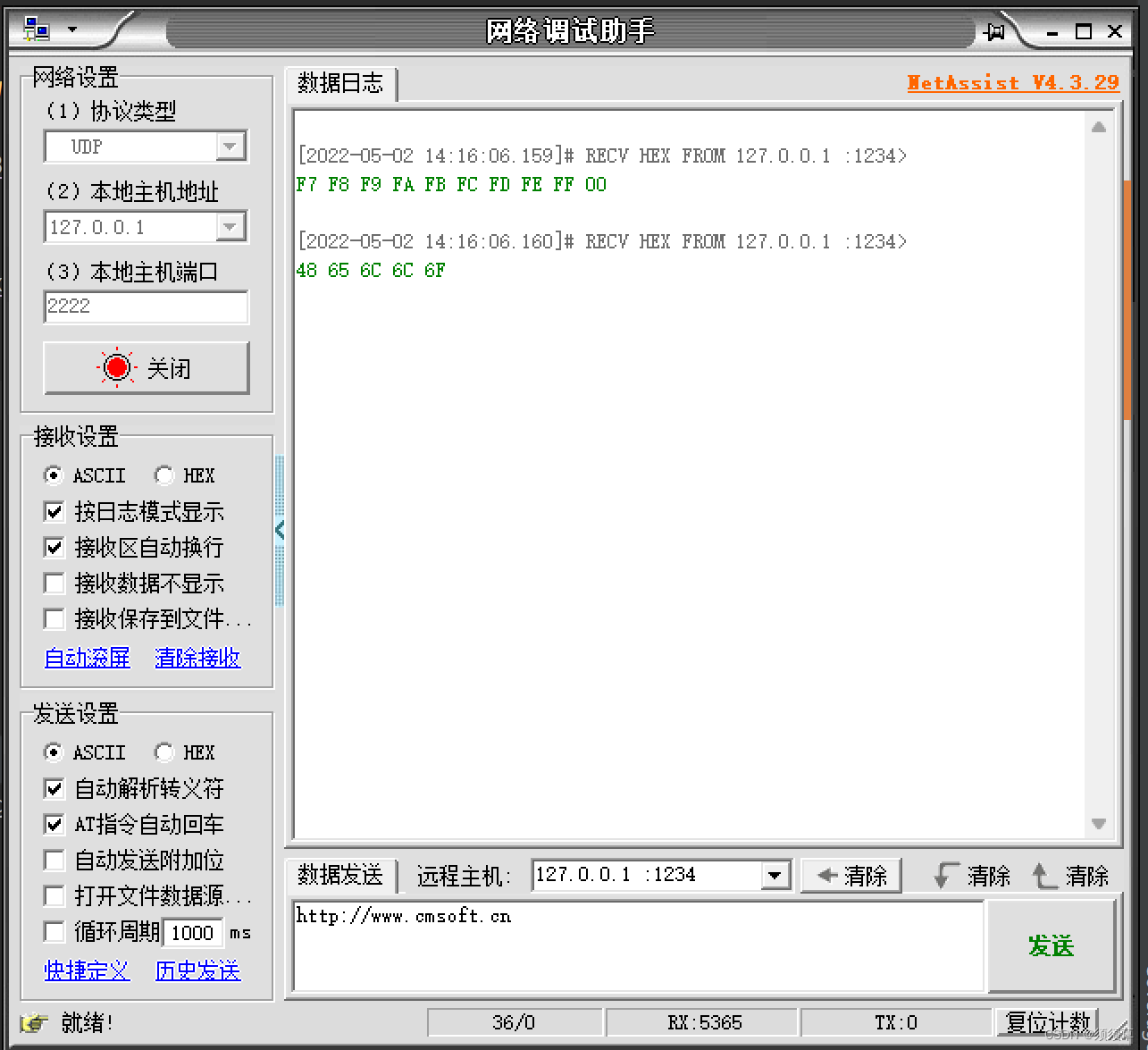
Task: Switch to the '数据日志' tab
Action: click(x=340, y=83)
